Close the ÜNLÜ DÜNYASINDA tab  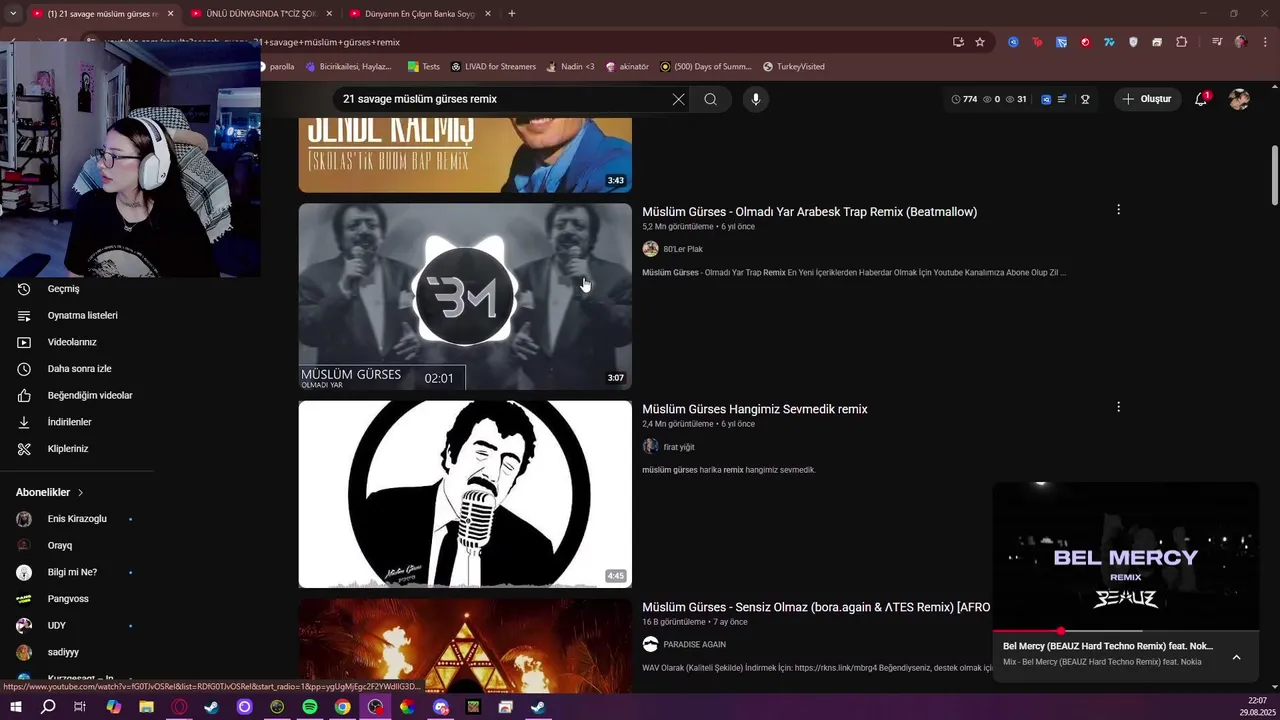click(329, 14)
